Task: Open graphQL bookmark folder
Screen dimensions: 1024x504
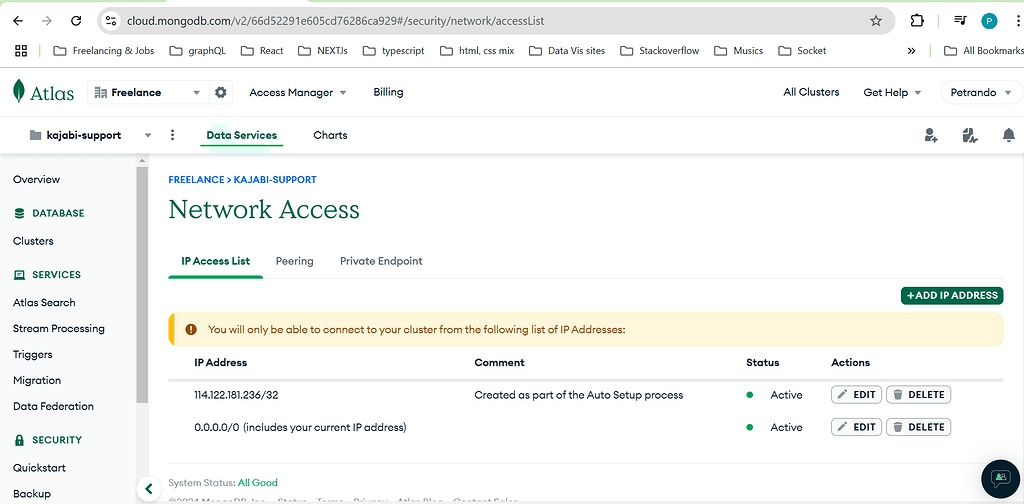Action: pyautogui.click(x=197, y=50)
